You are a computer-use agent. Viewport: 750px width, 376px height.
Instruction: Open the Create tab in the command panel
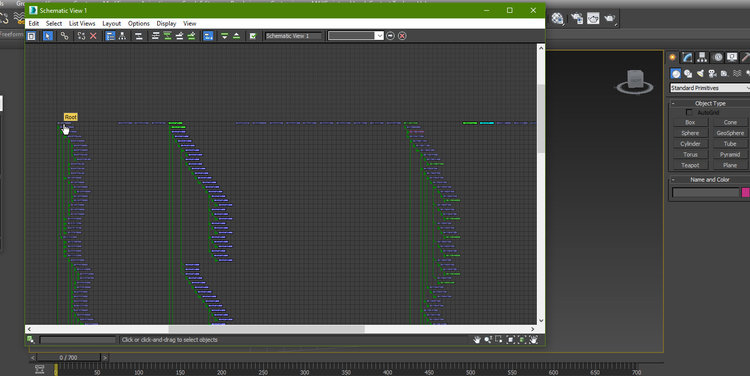(x=673, y=57)
